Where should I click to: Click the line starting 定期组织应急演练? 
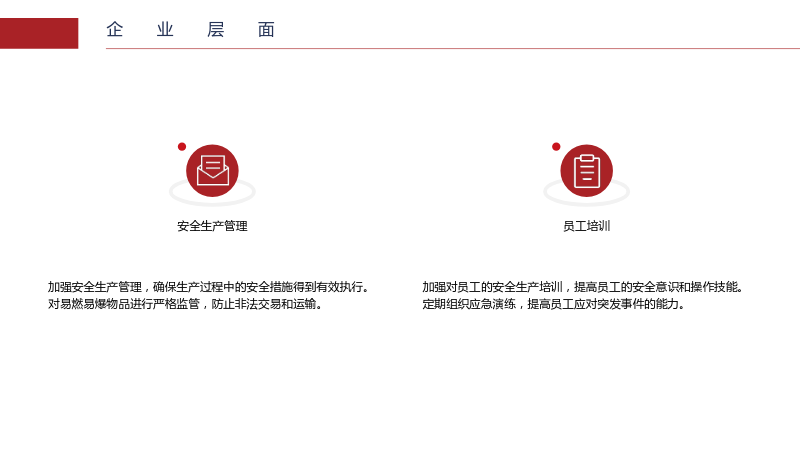554,304
